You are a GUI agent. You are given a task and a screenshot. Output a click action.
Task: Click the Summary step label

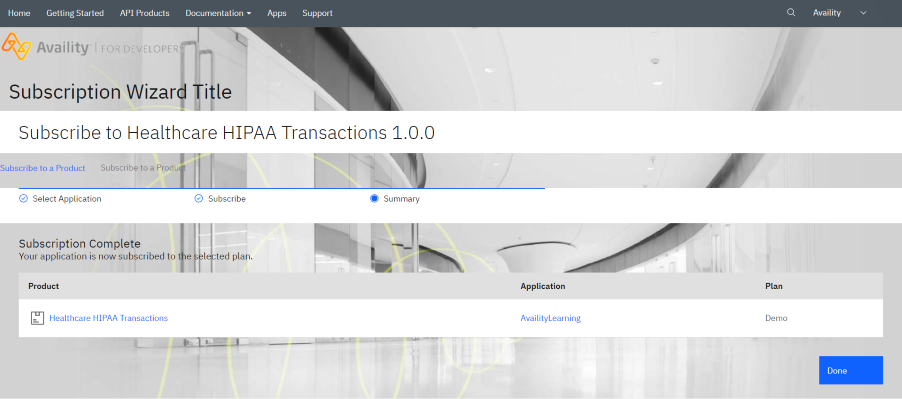click(x=402, y=199)
